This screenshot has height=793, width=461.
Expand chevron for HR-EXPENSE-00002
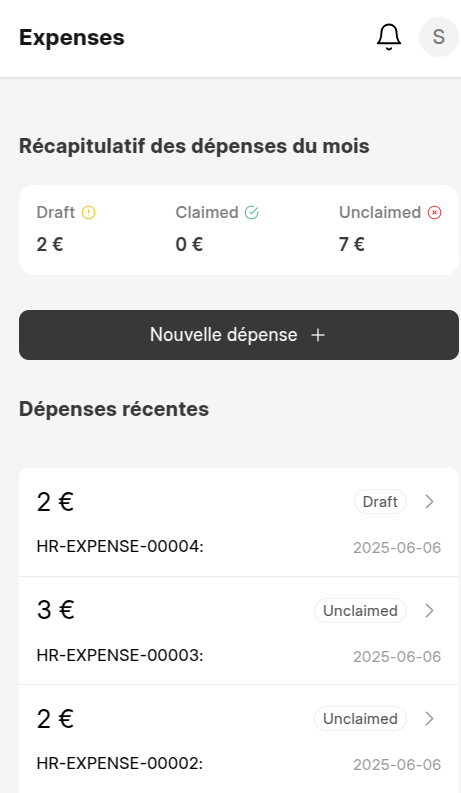point(429,719)
